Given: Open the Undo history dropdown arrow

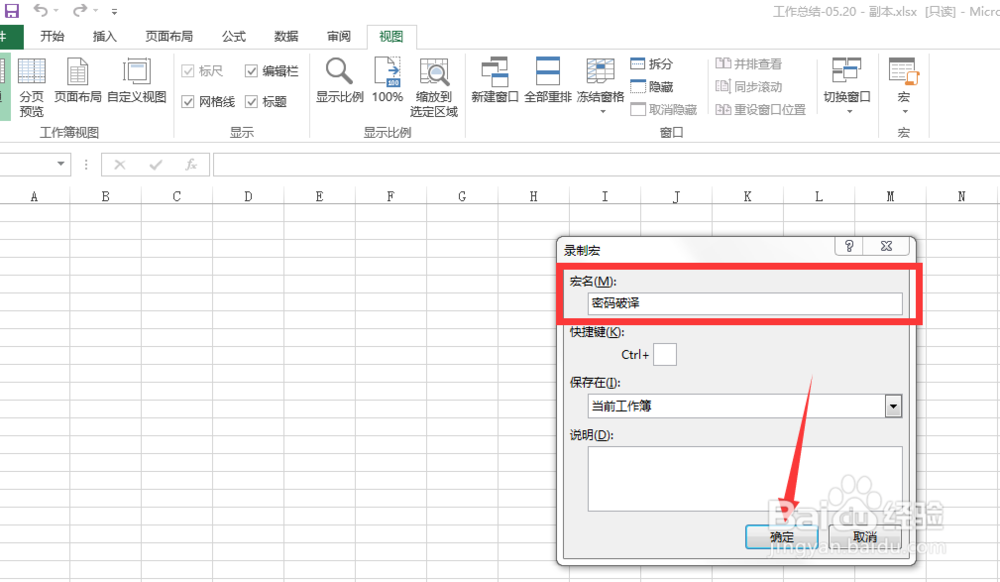Looking at the screenshot, I should 56,11.
